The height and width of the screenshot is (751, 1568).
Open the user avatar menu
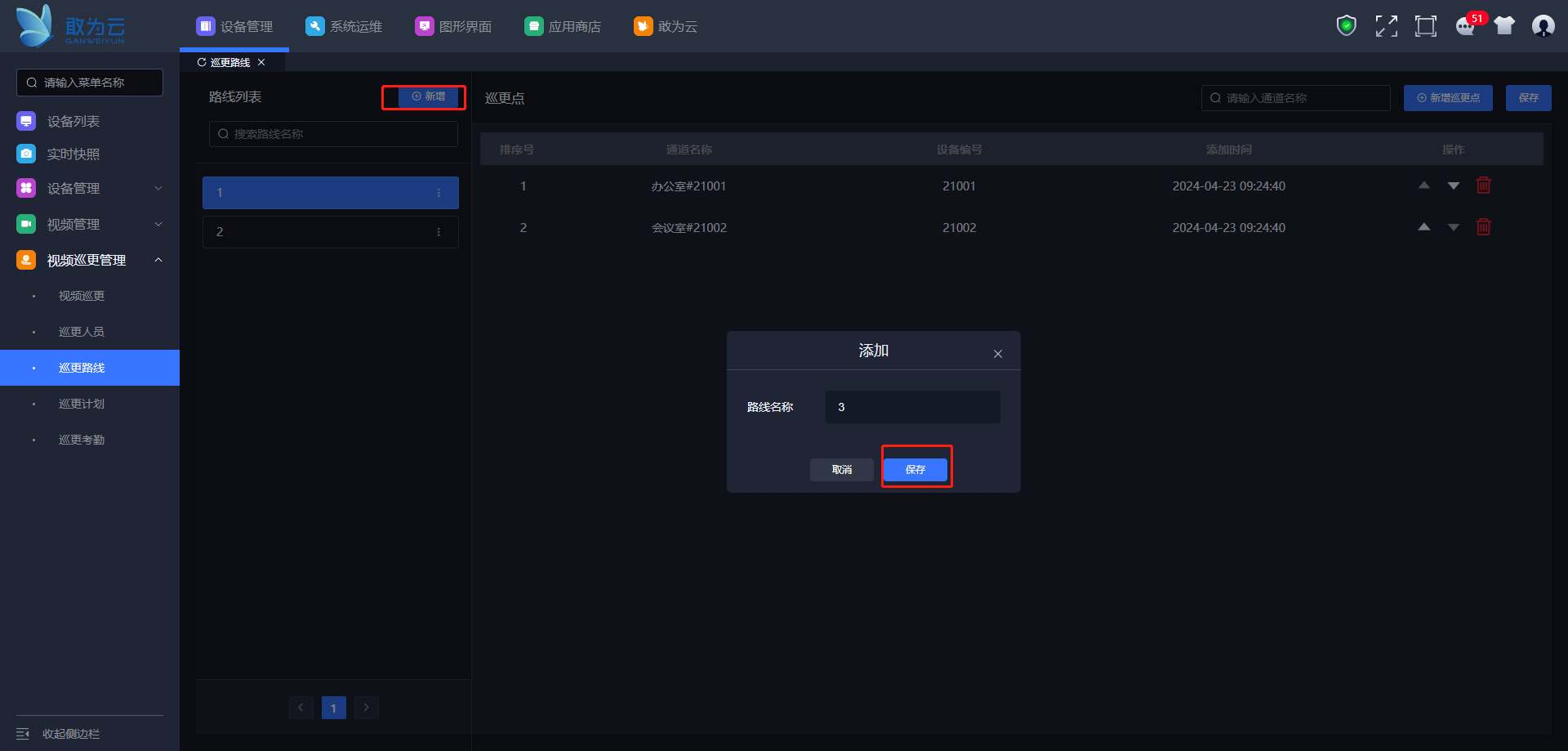click(x=1543, y=26)
